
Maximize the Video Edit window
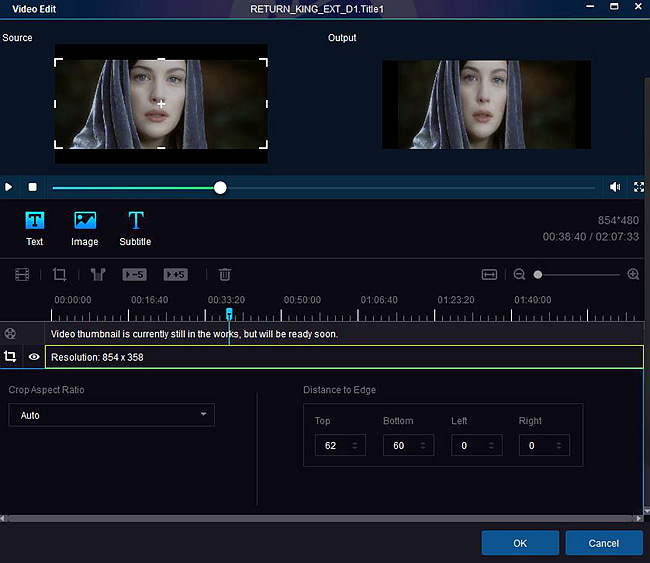pyautogui.click(x=614, y=6)
